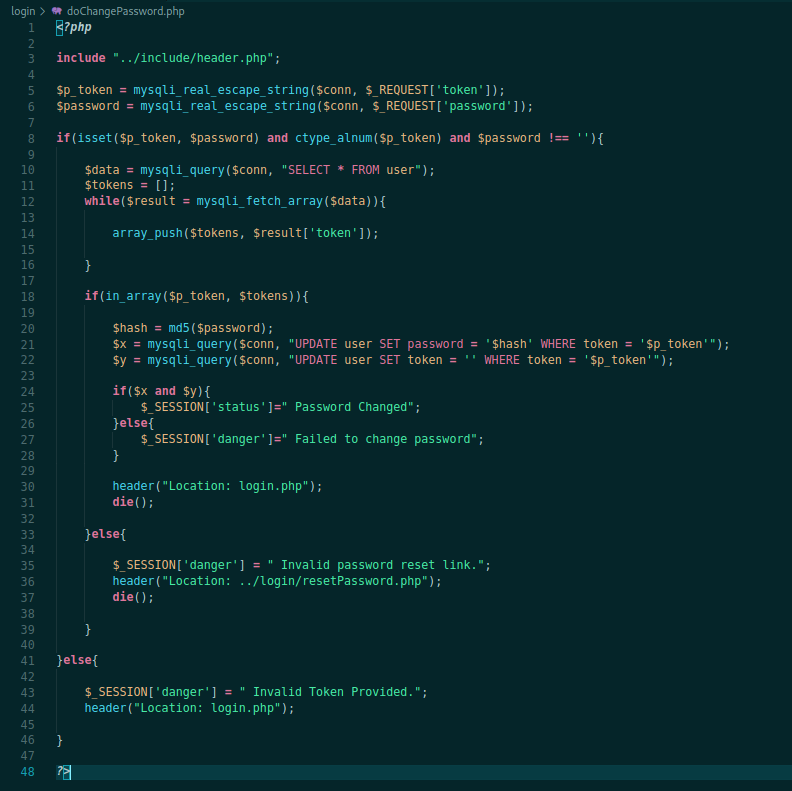Click '}else{' on line 41
Screen dimensions: 792x791
pos(77,660)
